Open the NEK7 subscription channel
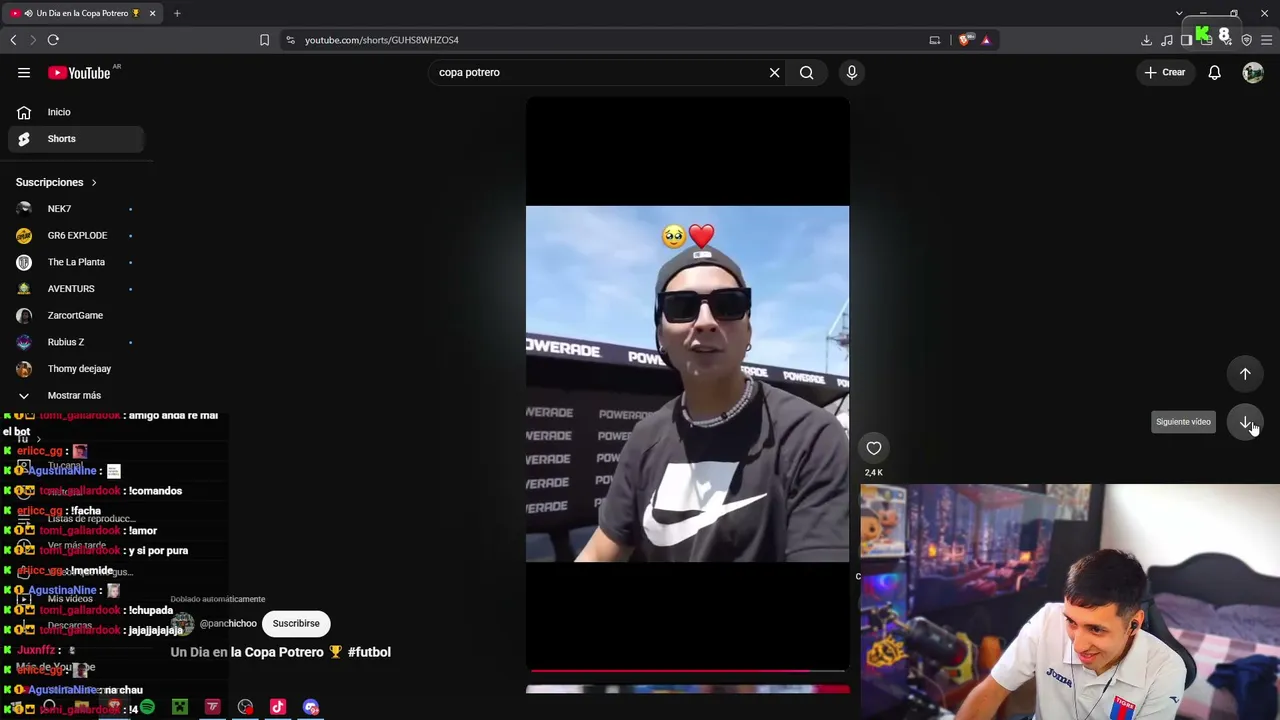 pos(76,209)
